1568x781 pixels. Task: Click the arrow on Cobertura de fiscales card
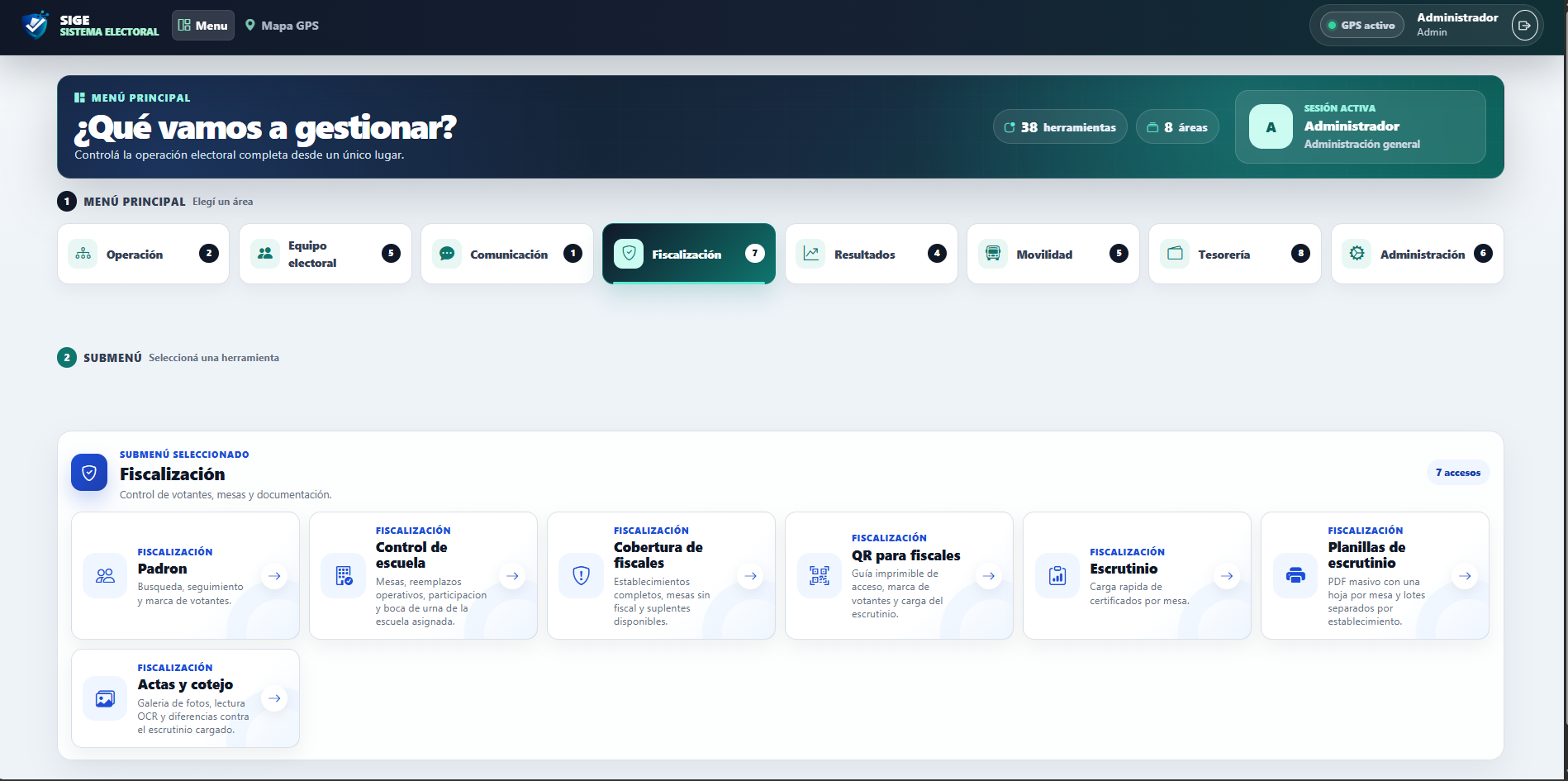(750, 575)
